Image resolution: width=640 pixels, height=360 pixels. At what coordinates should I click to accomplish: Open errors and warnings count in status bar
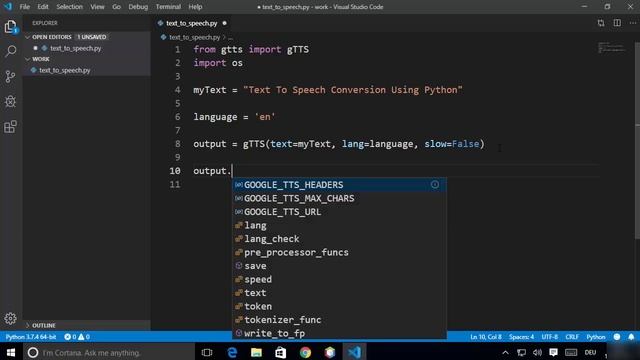pyautogui.click(x=77, y=337)
